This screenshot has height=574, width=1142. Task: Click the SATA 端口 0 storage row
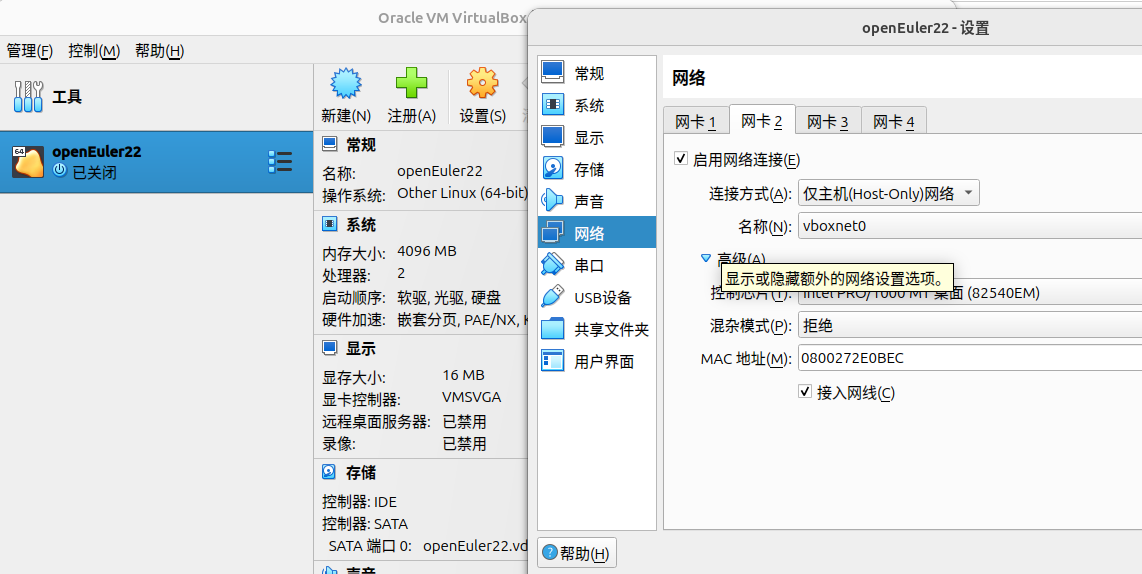428,546
